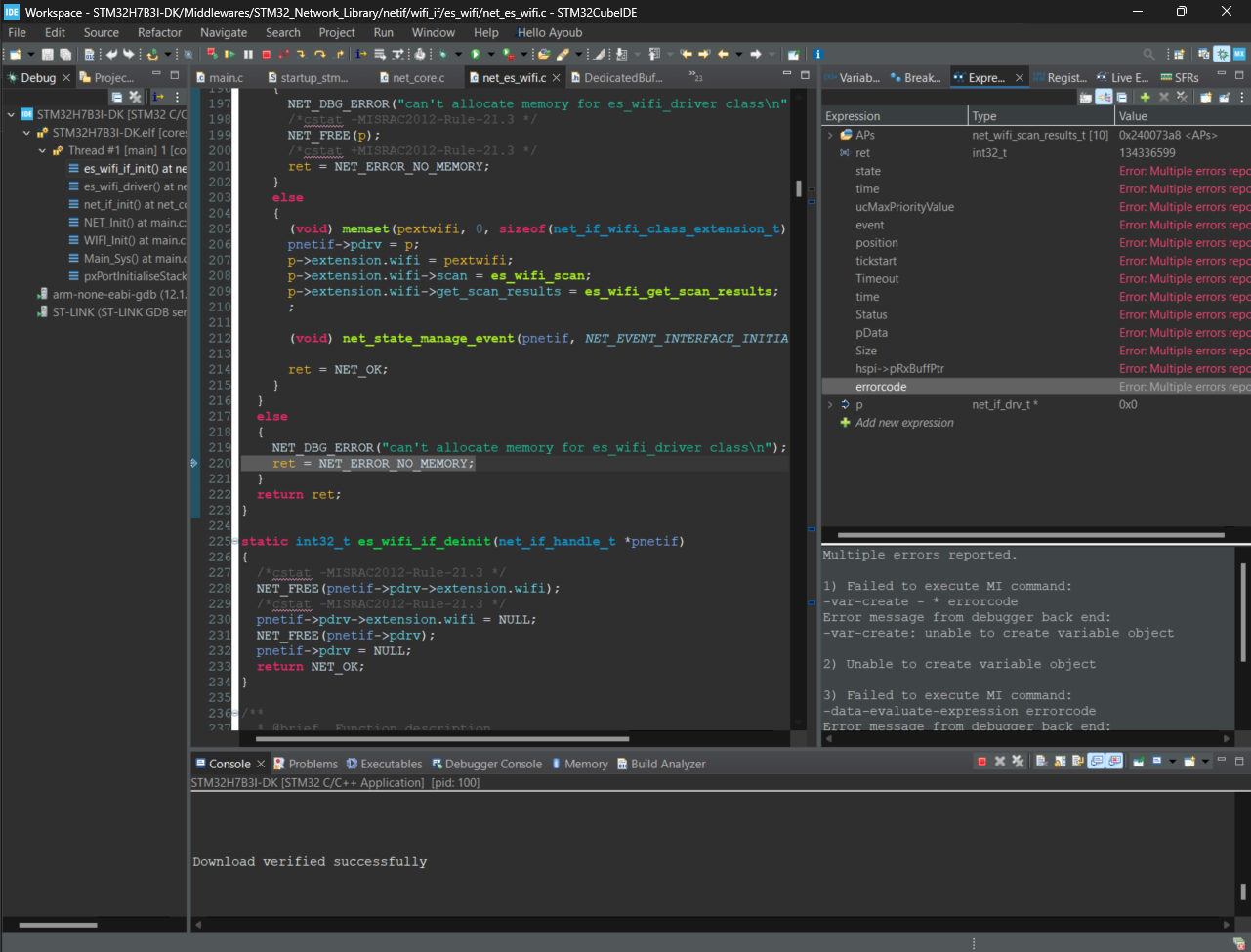Viewport: 1251px width, 952px height.
Task: Click the Resume debug button
Action: click(229, 55)
